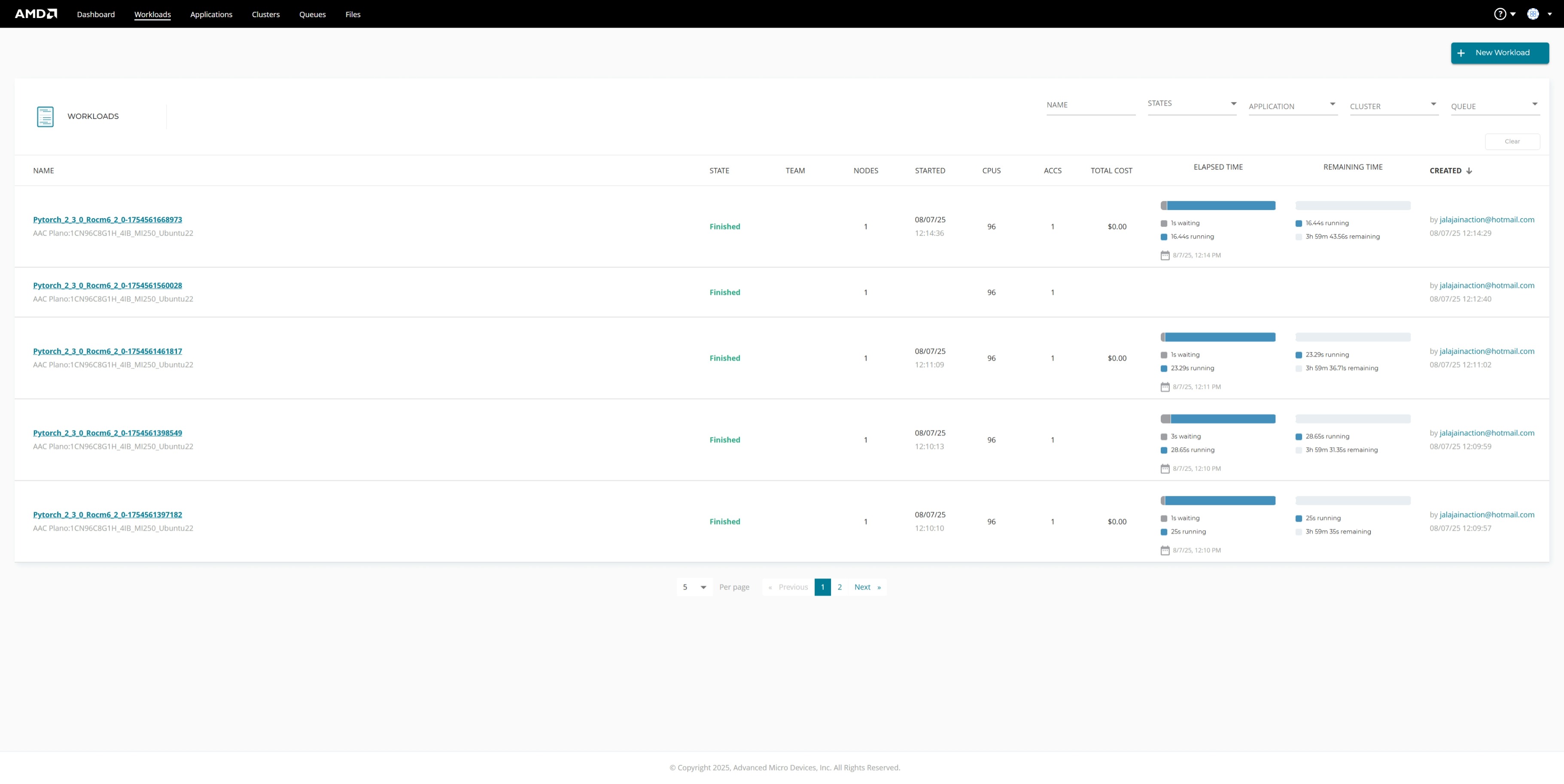This screenshot has width=1564, height=784.
Task: Click the CREATED sort arrow icon
Action: tap(1469, 170)
